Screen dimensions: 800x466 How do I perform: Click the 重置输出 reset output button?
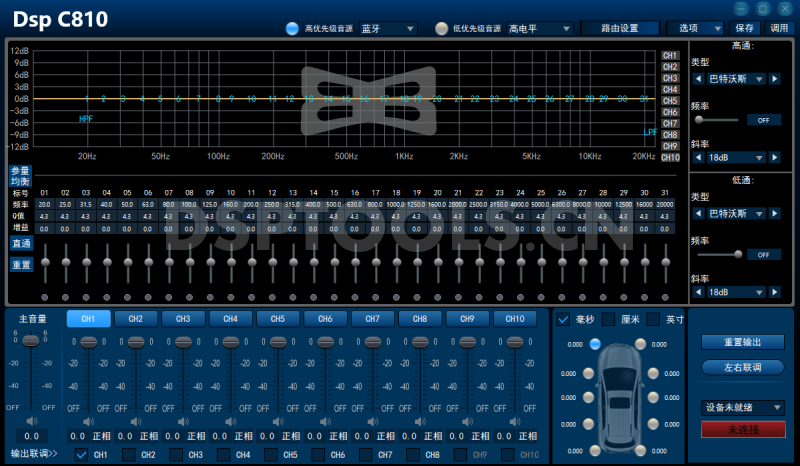741,343
